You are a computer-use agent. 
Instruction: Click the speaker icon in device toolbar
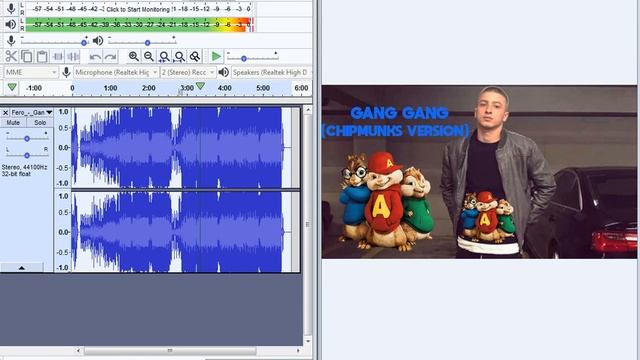(x=223, y=72)
